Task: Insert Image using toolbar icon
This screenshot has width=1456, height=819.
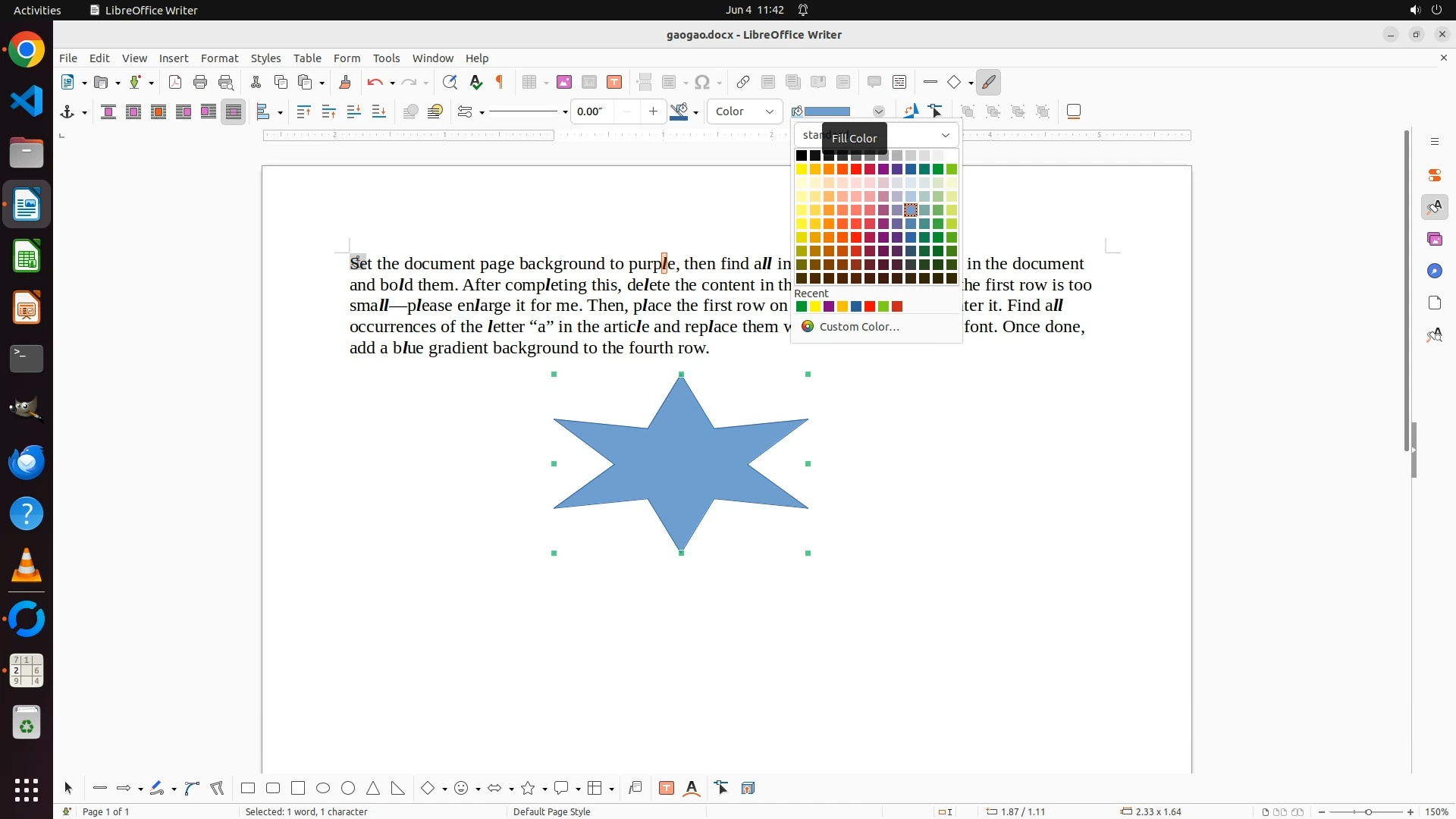Action: 564,83
